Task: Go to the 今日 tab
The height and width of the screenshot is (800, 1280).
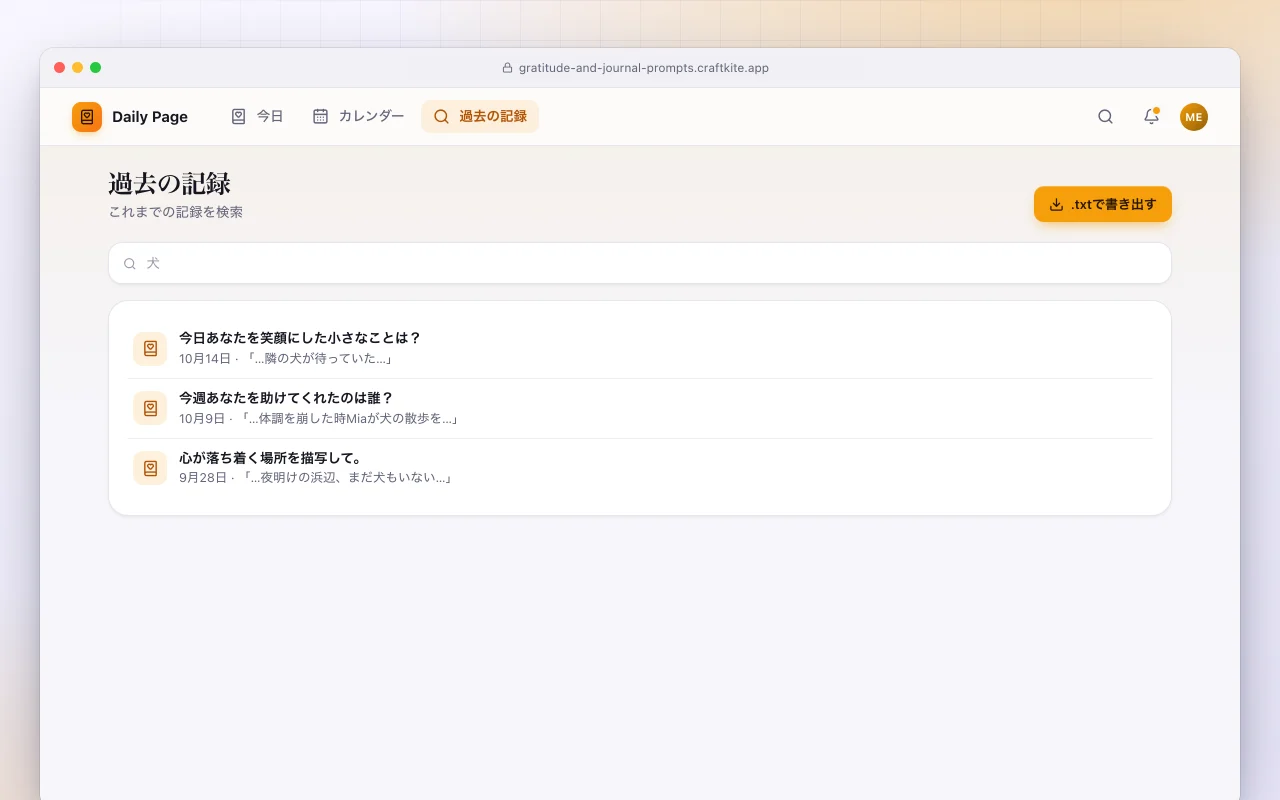Action: [257, 116]
